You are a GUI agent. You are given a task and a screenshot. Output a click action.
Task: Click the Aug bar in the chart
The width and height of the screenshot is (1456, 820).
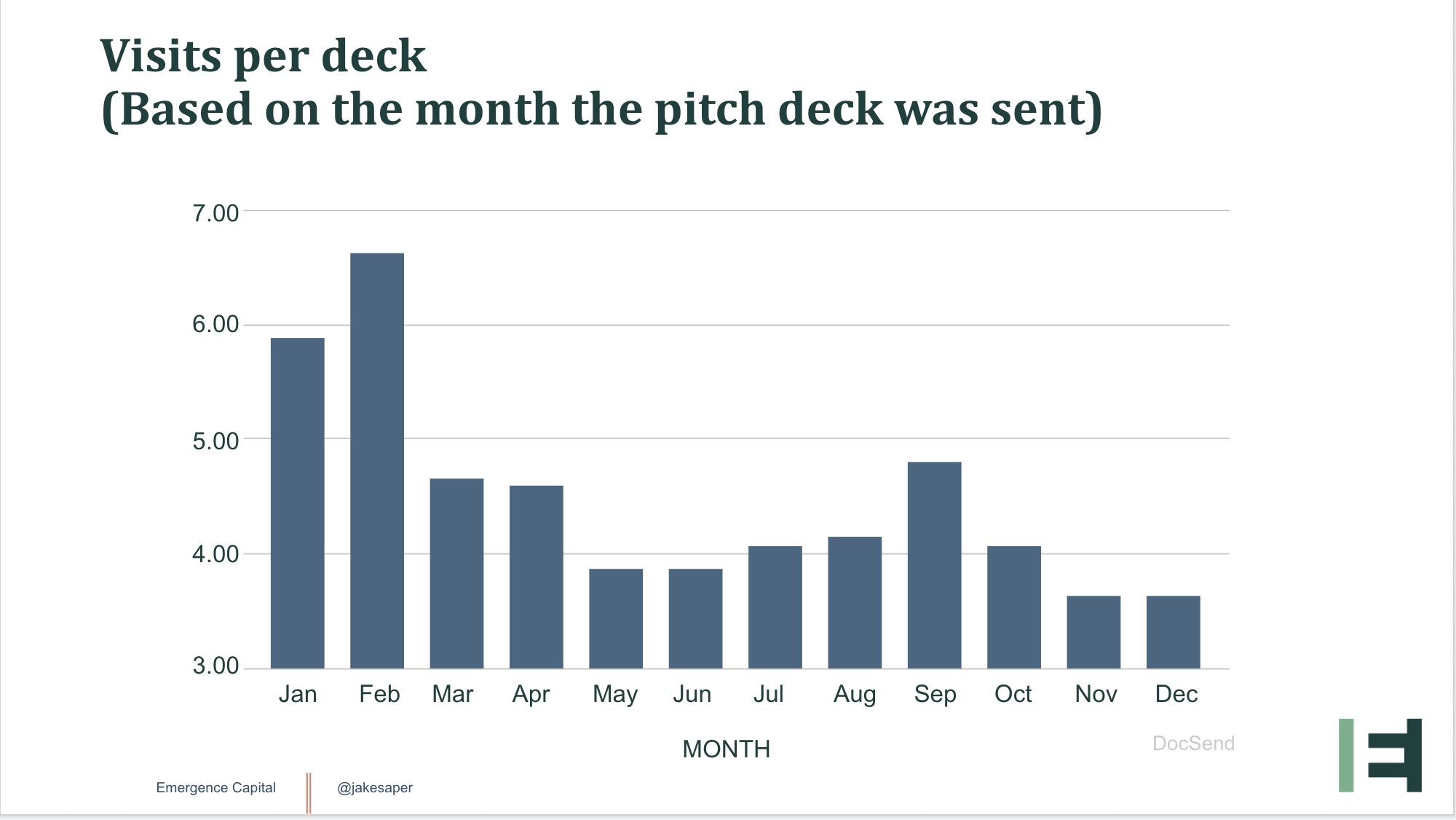click(x=855, y=602)
